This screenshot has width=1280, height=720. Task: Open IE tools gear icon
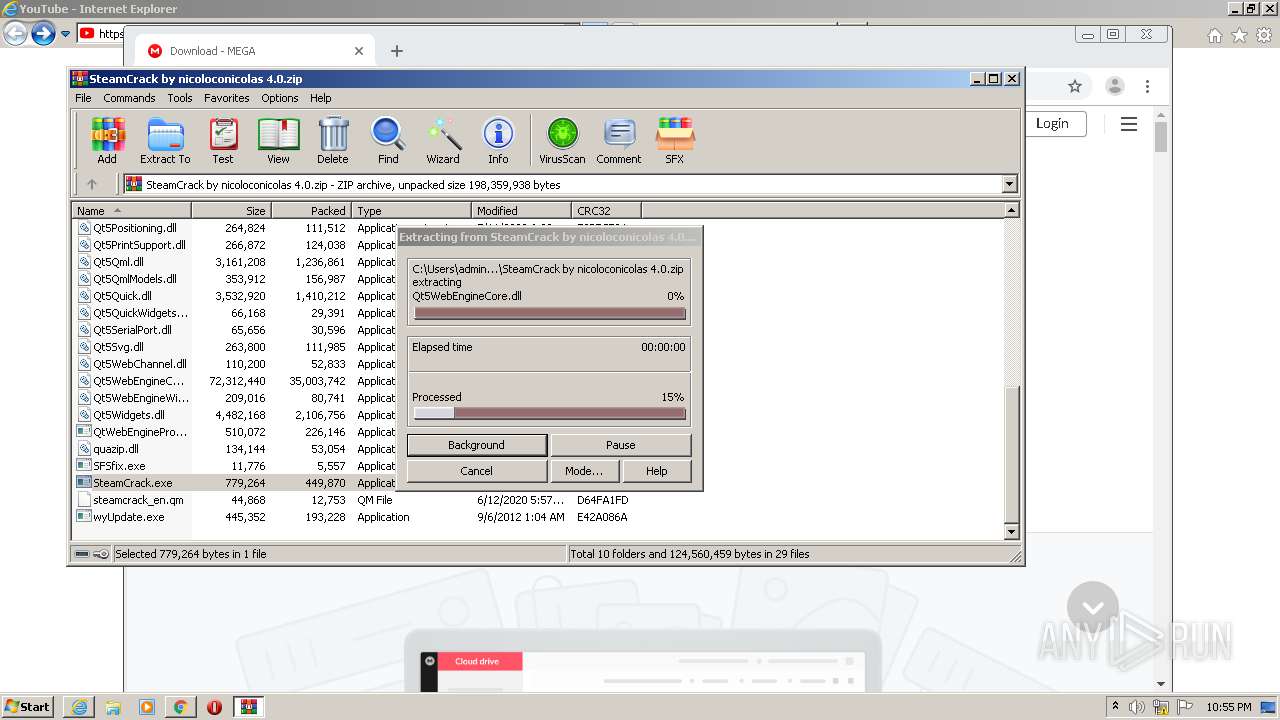(x=1264, y=35)
